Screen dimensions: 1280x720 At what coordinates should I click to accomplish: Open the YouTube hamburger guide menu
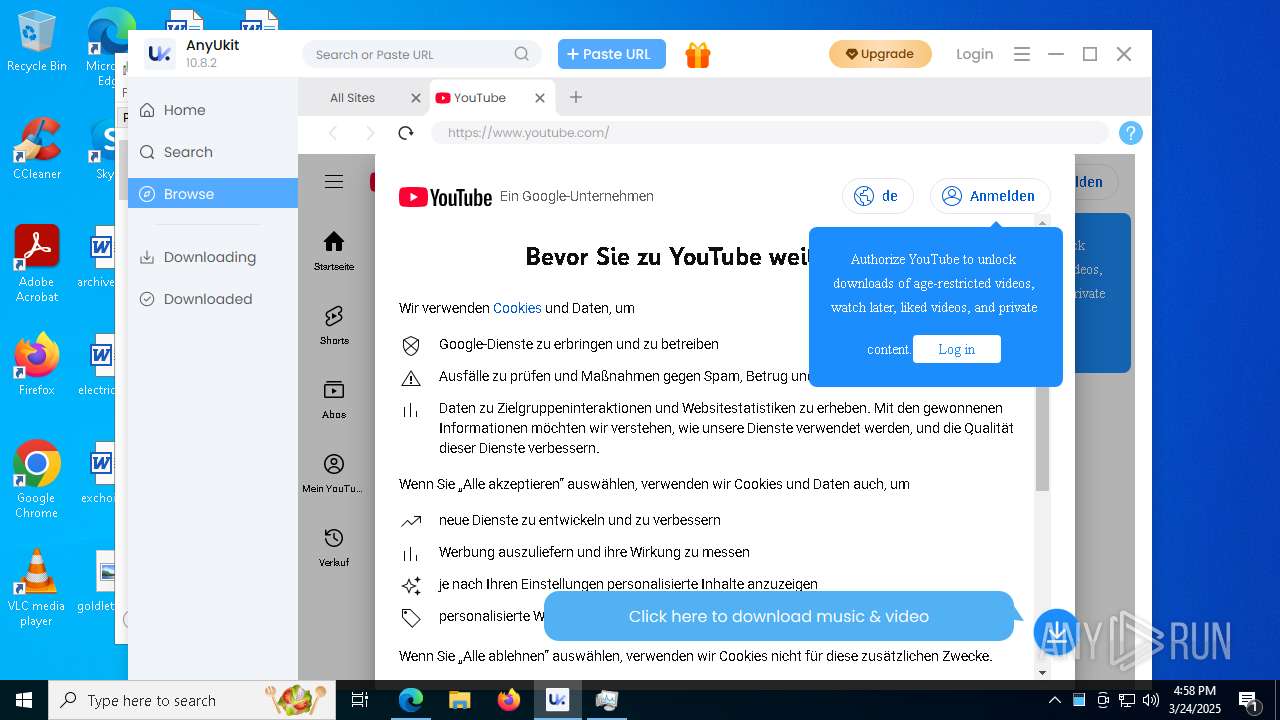(x=334, y=181)
